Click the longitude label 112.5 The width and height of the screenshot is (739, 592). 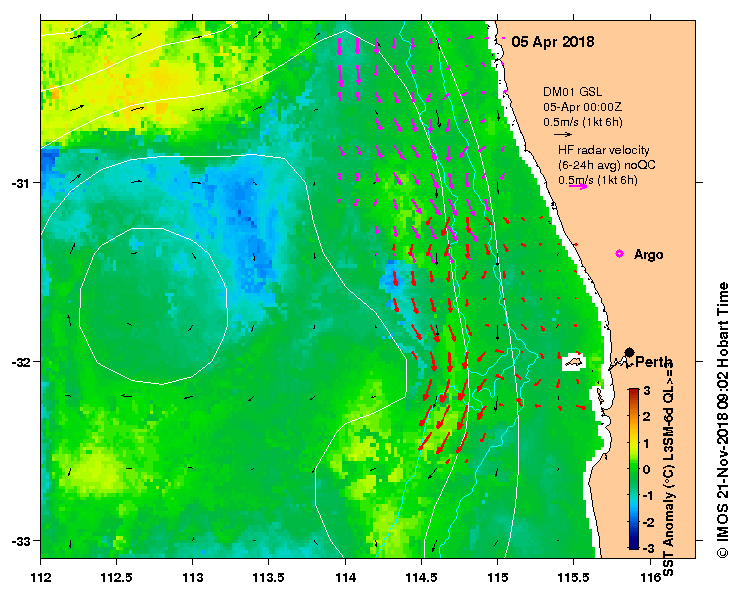(x=116, y=577)
